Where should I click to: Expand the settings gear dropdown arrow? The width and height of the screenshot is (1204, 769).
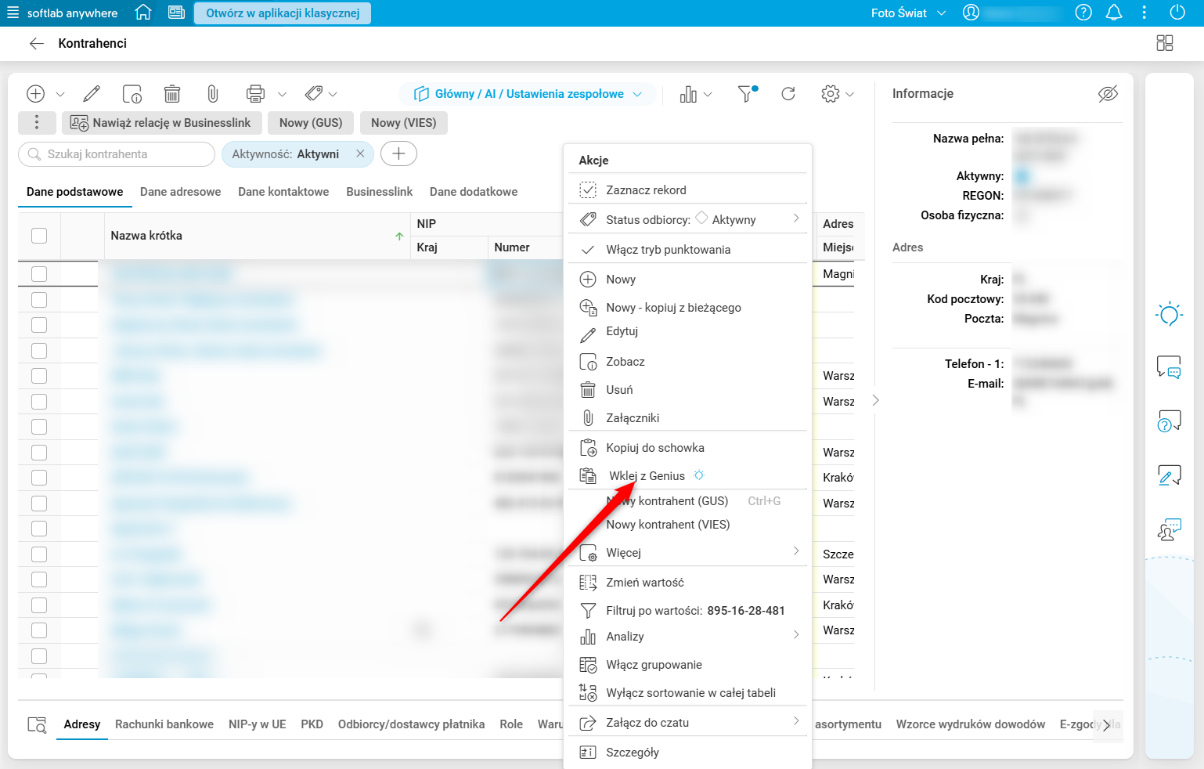[x=850, y=94]
